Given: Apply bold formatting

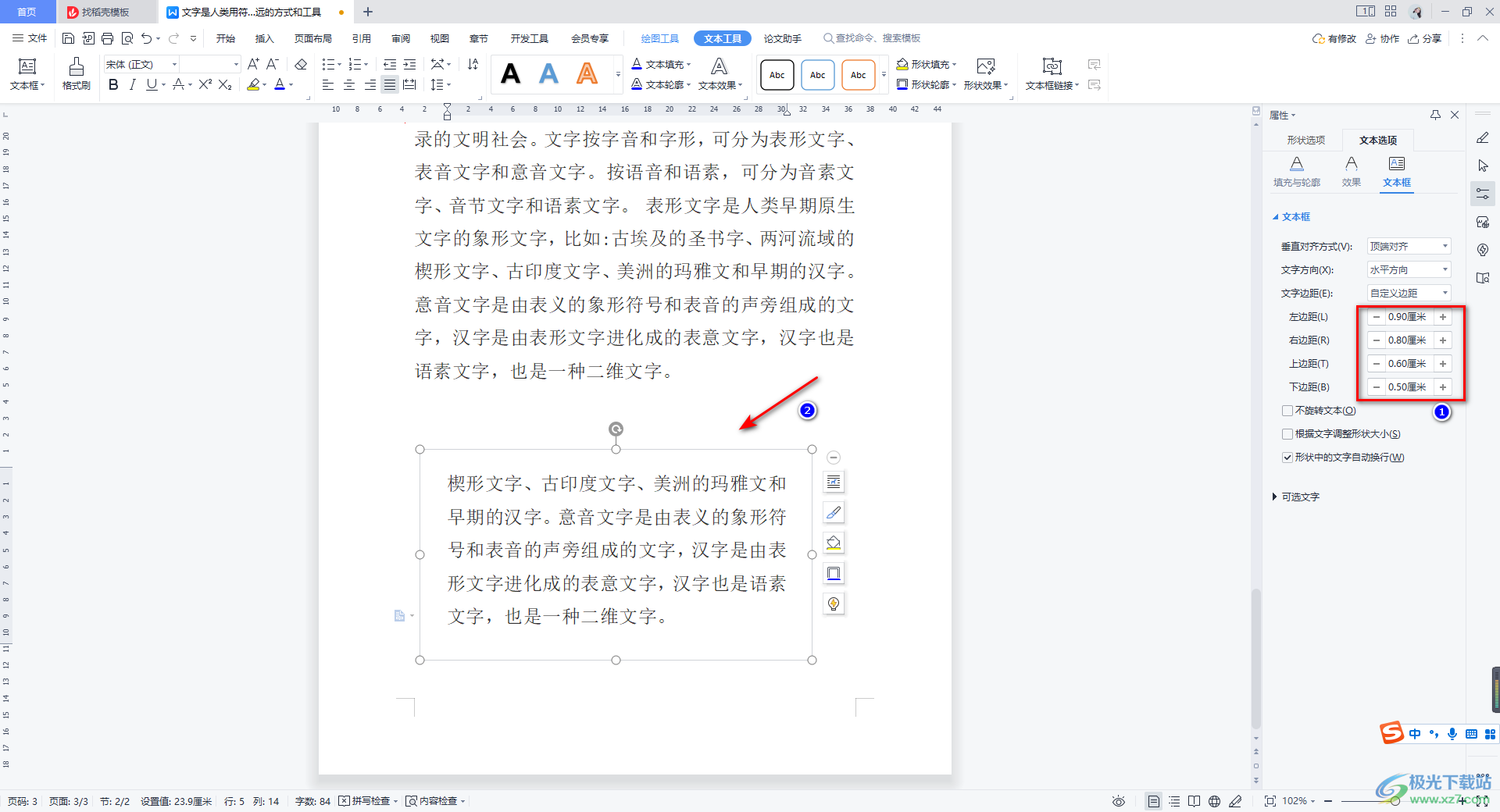Looking at the screenshot, I should pyautogui.click(x=113, y=84).
